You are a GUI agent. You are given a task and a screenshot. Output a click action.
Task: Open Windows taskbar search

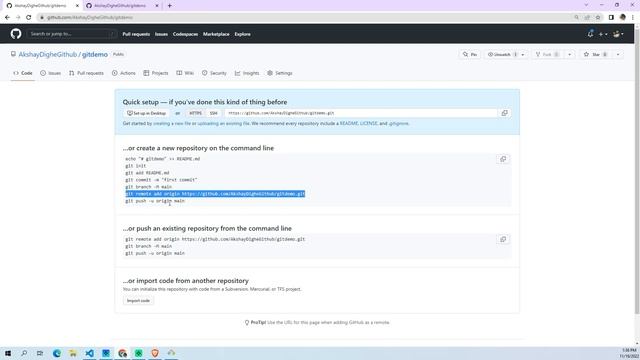click(x=24, y=353)
